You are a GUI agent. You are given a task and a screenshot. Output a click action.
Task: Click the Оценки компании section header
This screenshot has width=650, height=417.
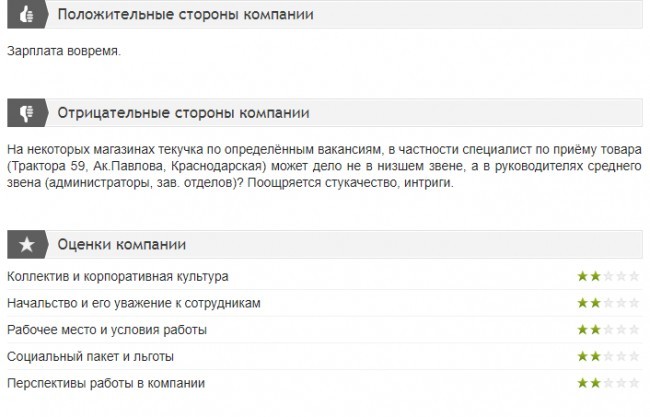pos(120,244)
